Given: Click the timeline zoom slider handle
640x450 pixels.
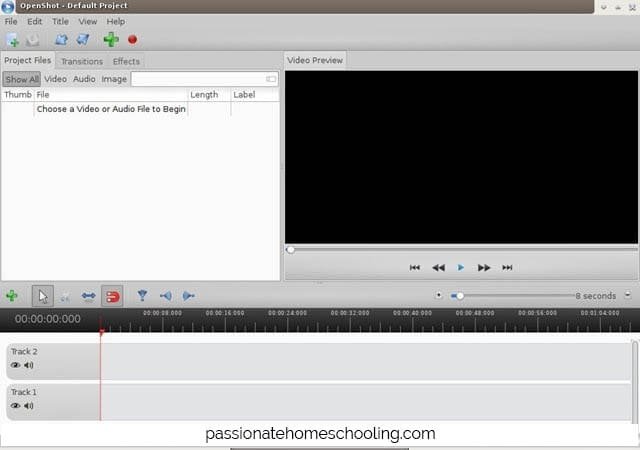Looking at the screenshot, I should [x=460, y=295].
